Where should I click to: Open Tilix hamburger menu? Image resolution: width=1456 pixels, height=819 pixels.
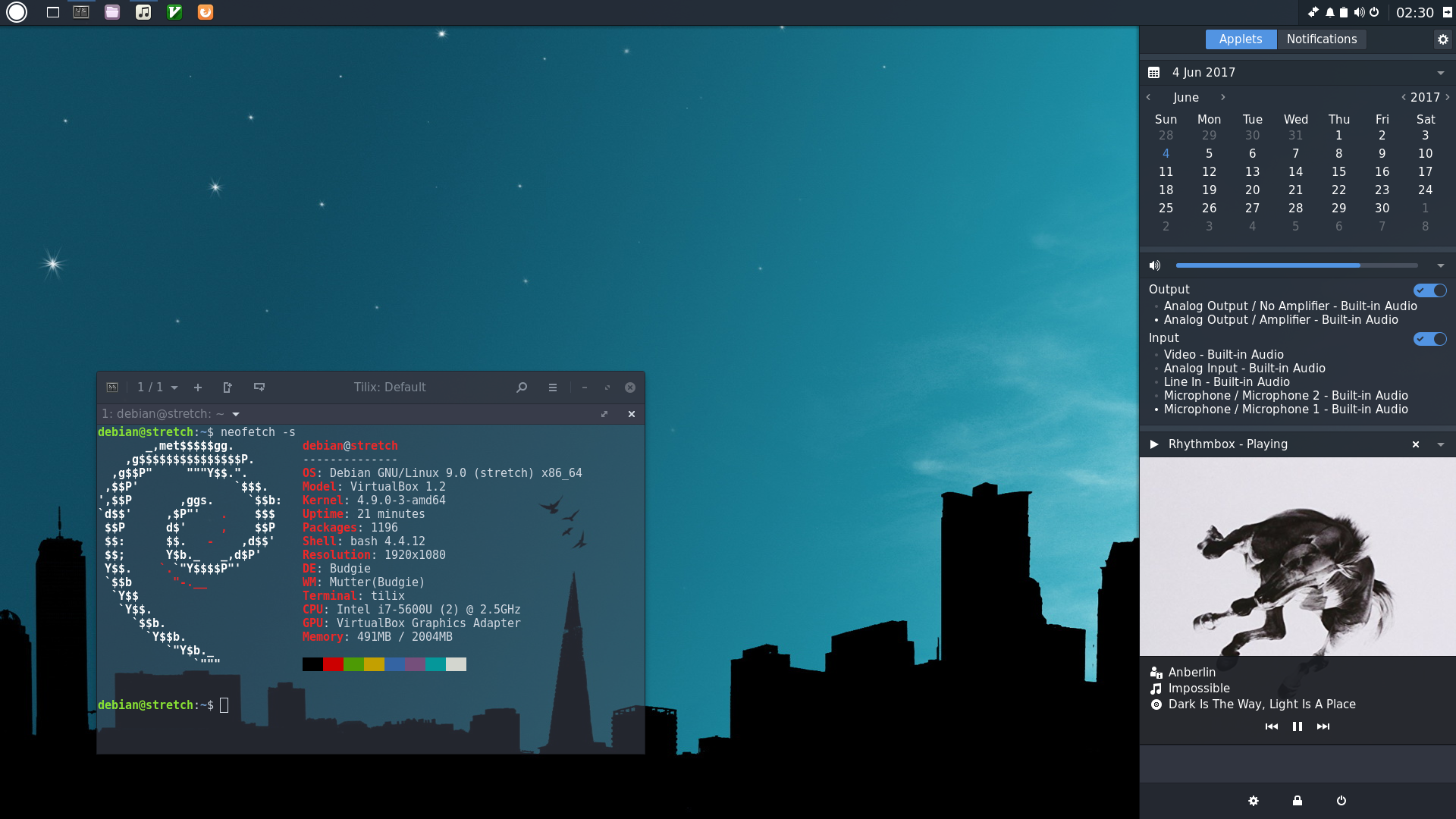point(553,388)
